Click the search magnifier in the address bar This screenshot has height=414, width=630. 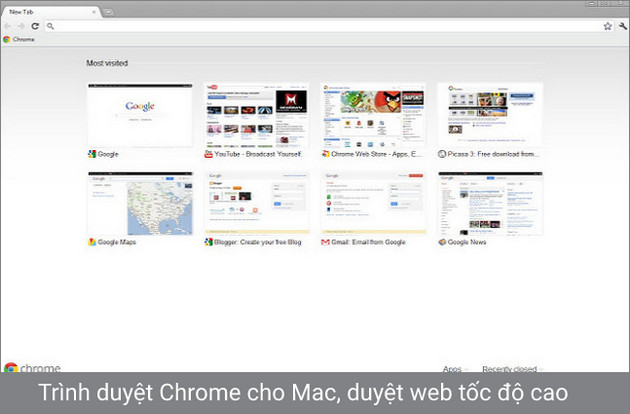coord(50,26)
